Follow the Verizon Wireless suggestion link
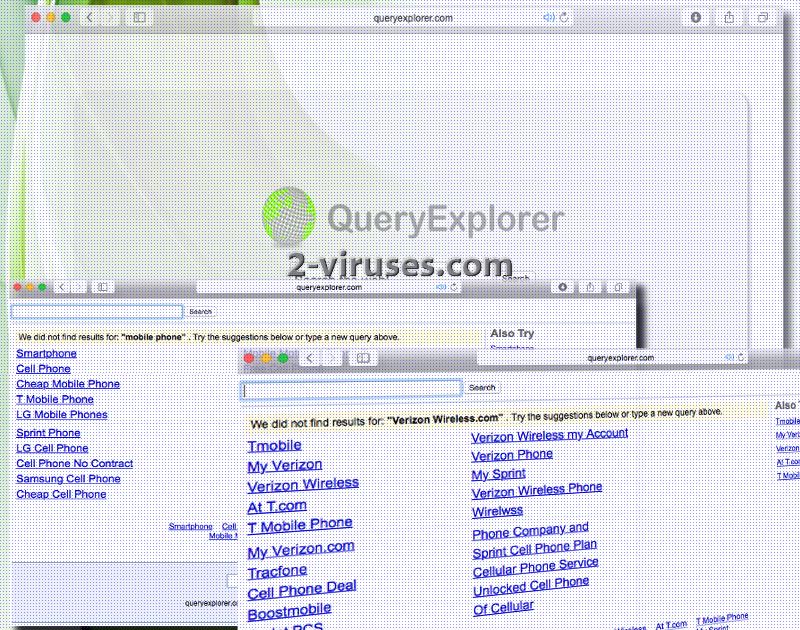The height and width of the screenshot is (630, 800). tap(303, 485)
